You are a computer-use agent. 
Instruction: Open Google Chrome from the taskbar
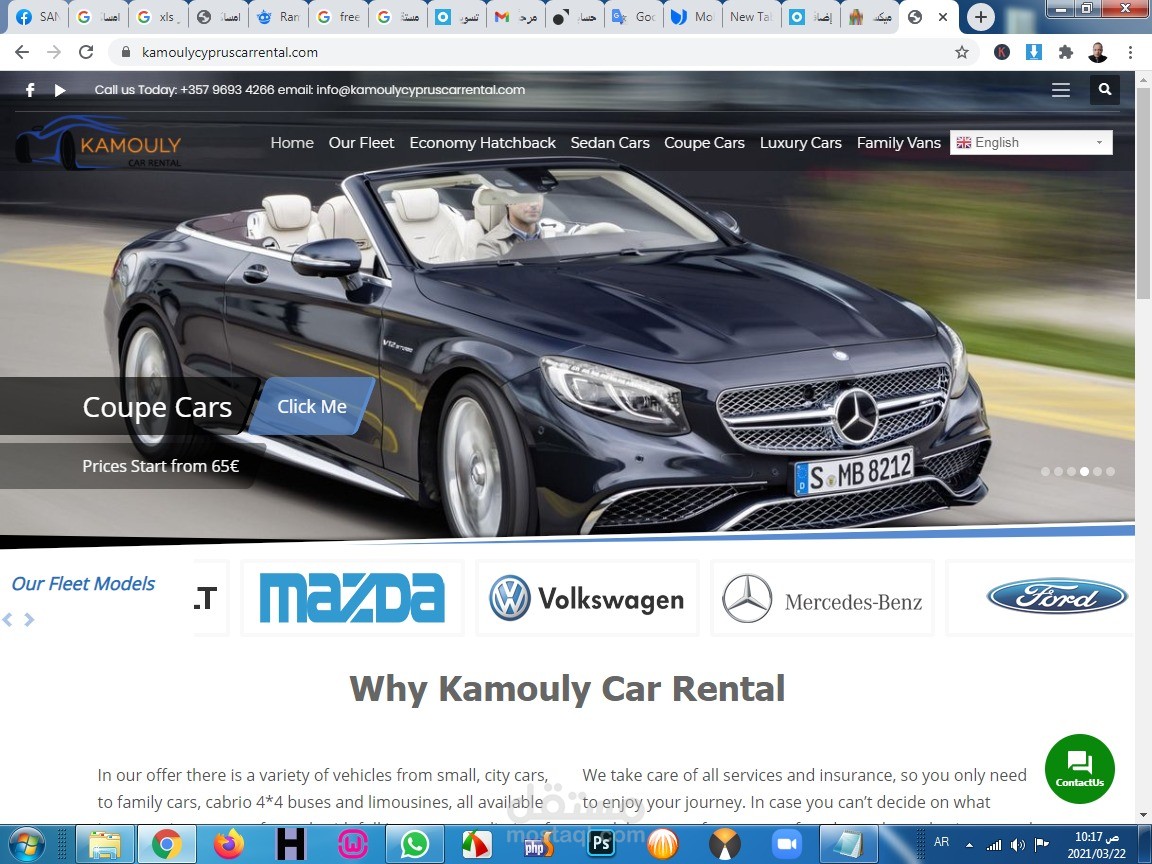(x=167, y=844)
